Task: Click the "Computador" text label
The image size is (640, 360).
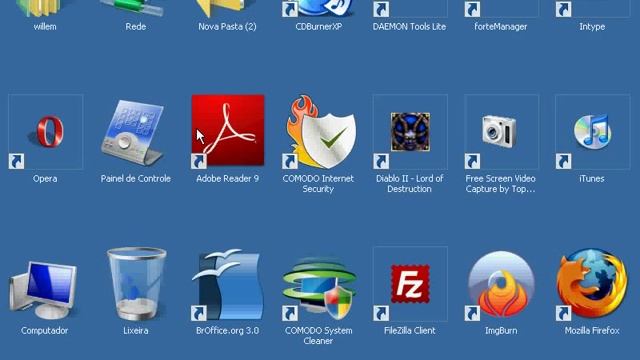Action: (44, 331)
